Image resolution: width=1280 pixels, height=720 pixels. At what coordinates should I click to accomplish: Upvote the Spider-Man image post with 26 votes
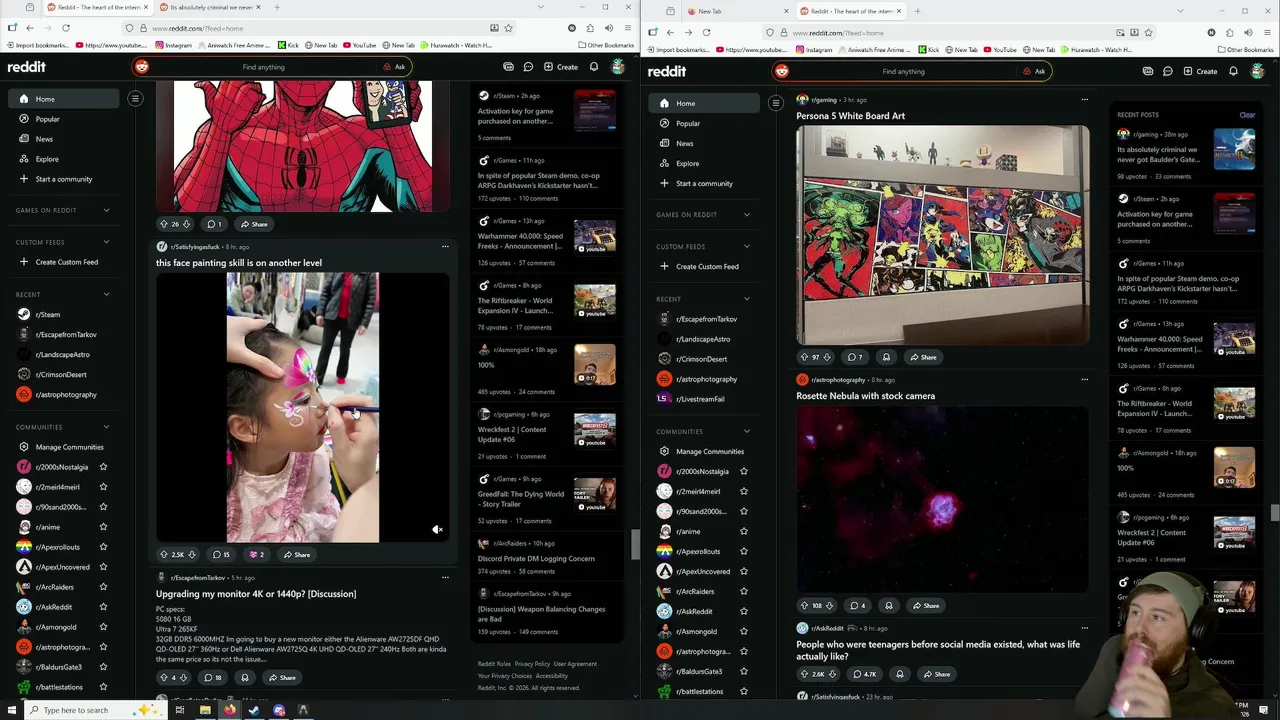pos(163,224)
